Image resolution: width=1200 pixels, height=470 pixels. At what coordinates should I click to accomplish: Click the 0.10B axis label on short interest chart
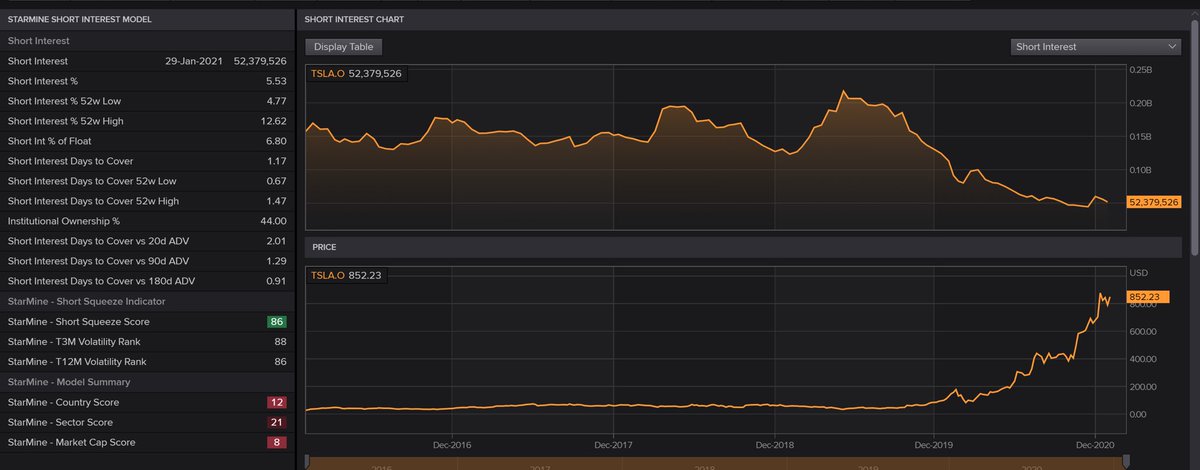(1140, 170)
